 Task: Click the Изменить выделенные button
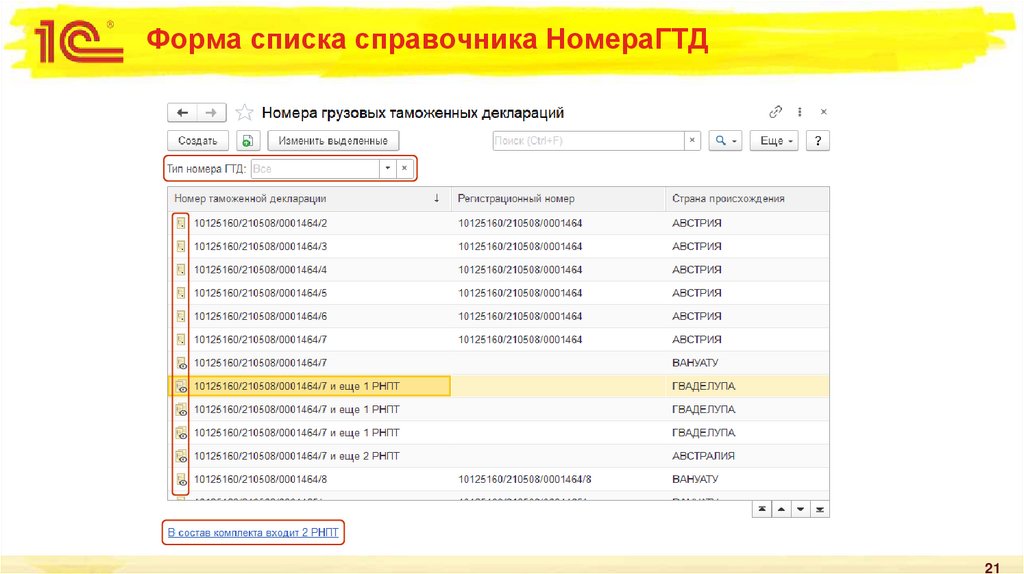click(334, 141)
